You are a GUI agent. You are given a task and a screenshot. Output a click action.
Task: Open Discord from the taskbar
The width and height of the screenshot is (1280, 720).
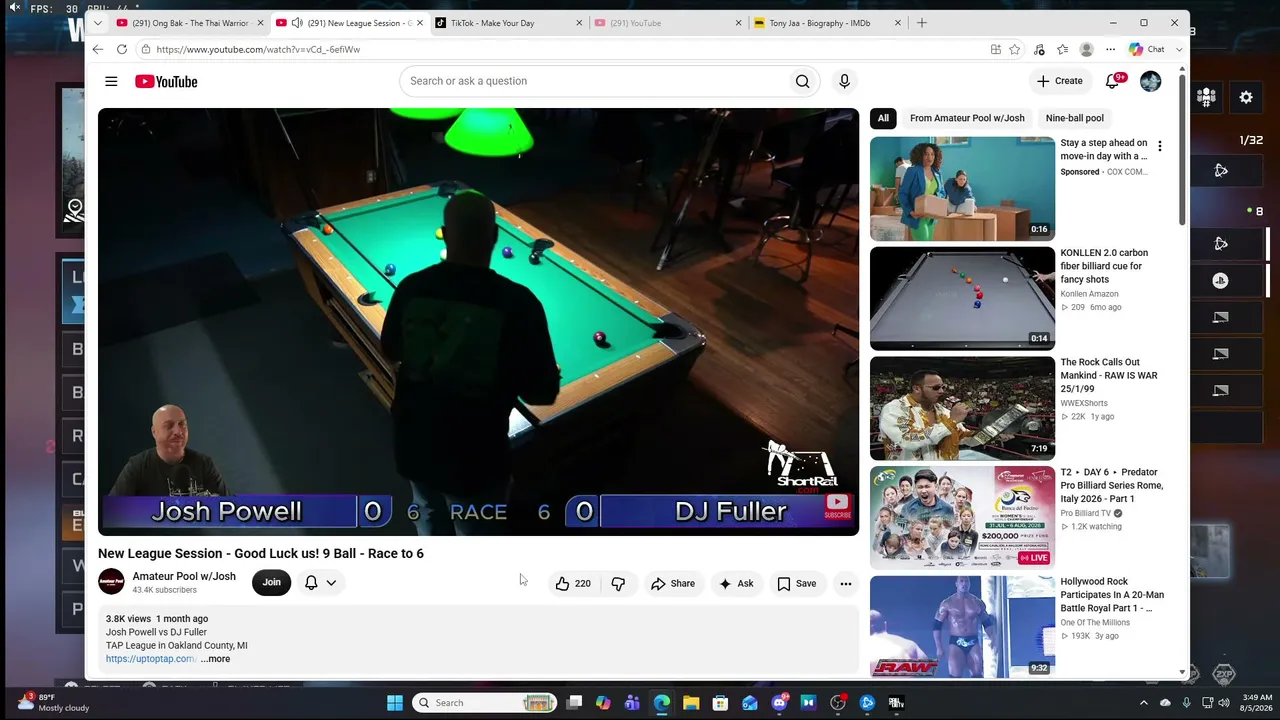tap(779, 703)
